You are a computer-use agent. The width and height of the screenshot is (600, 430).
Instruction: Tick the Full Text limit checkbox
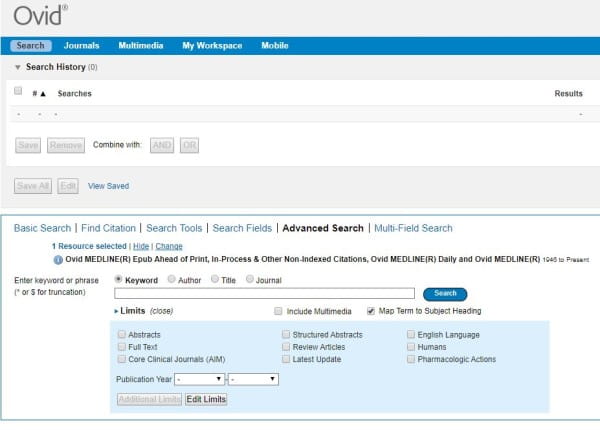pos(121,346)
